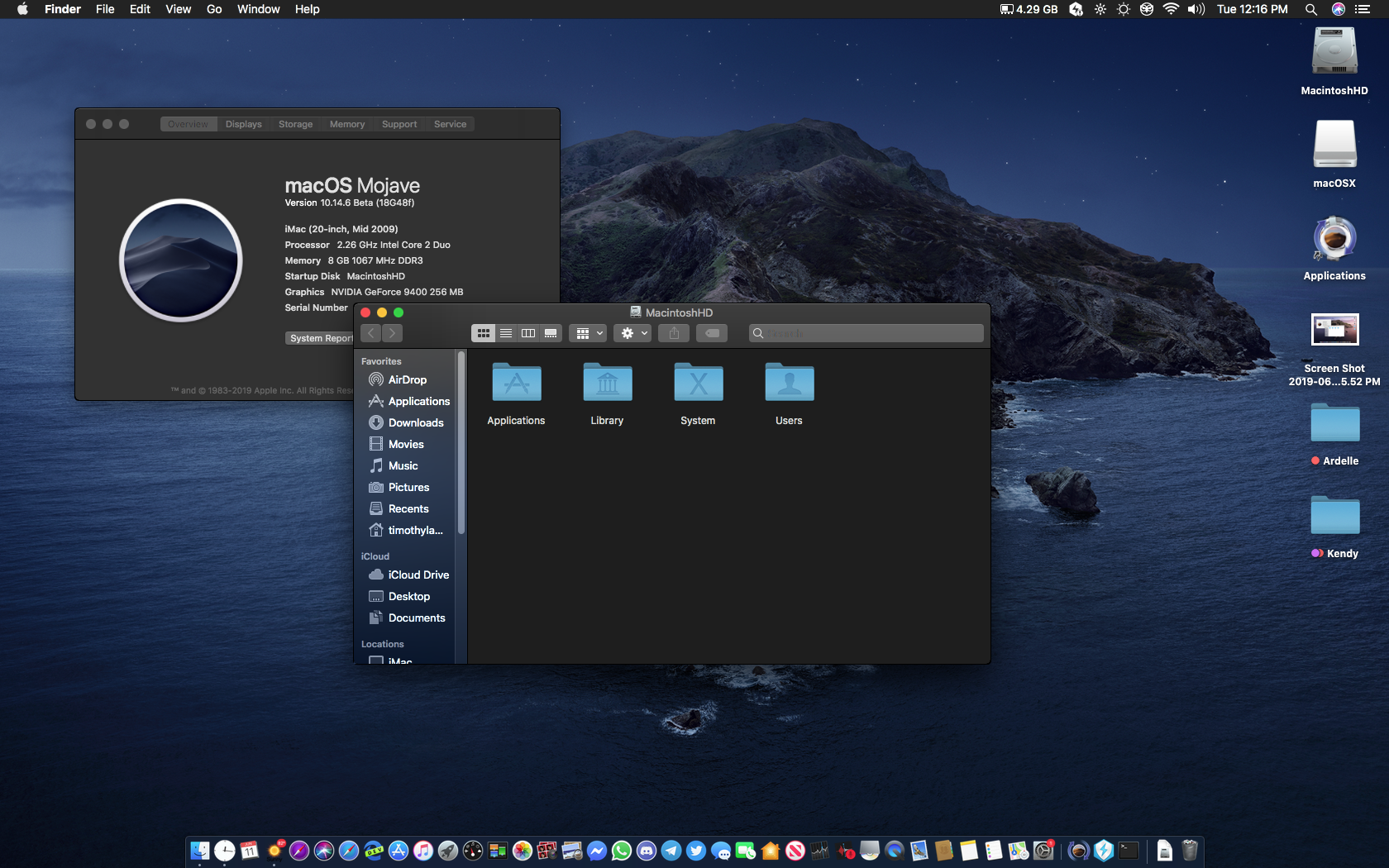Open the Window menu in menu bar

(258, 9)
